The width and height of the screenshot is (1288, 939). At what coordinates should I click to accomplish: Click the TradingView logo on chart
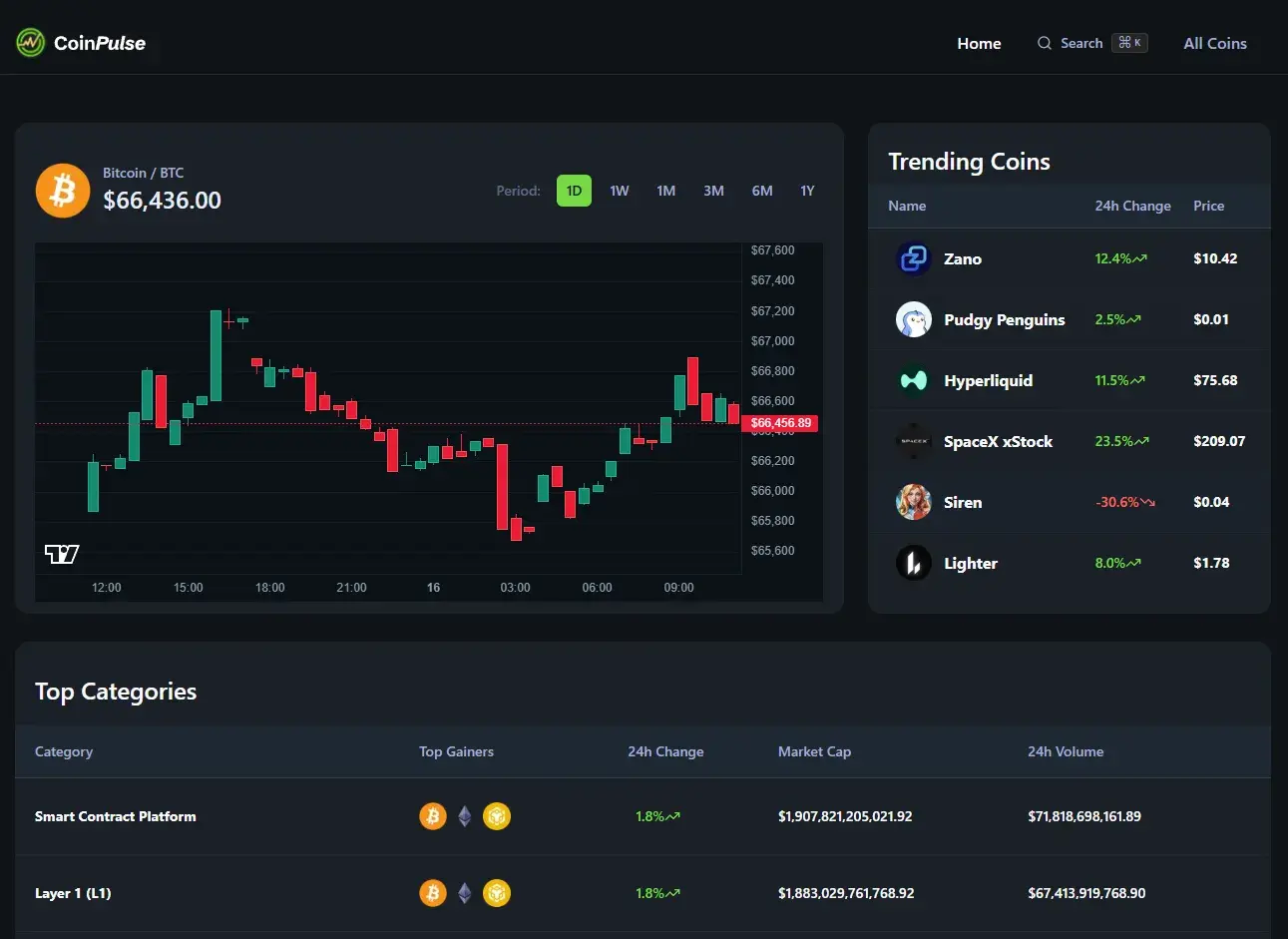coord(62,554)
